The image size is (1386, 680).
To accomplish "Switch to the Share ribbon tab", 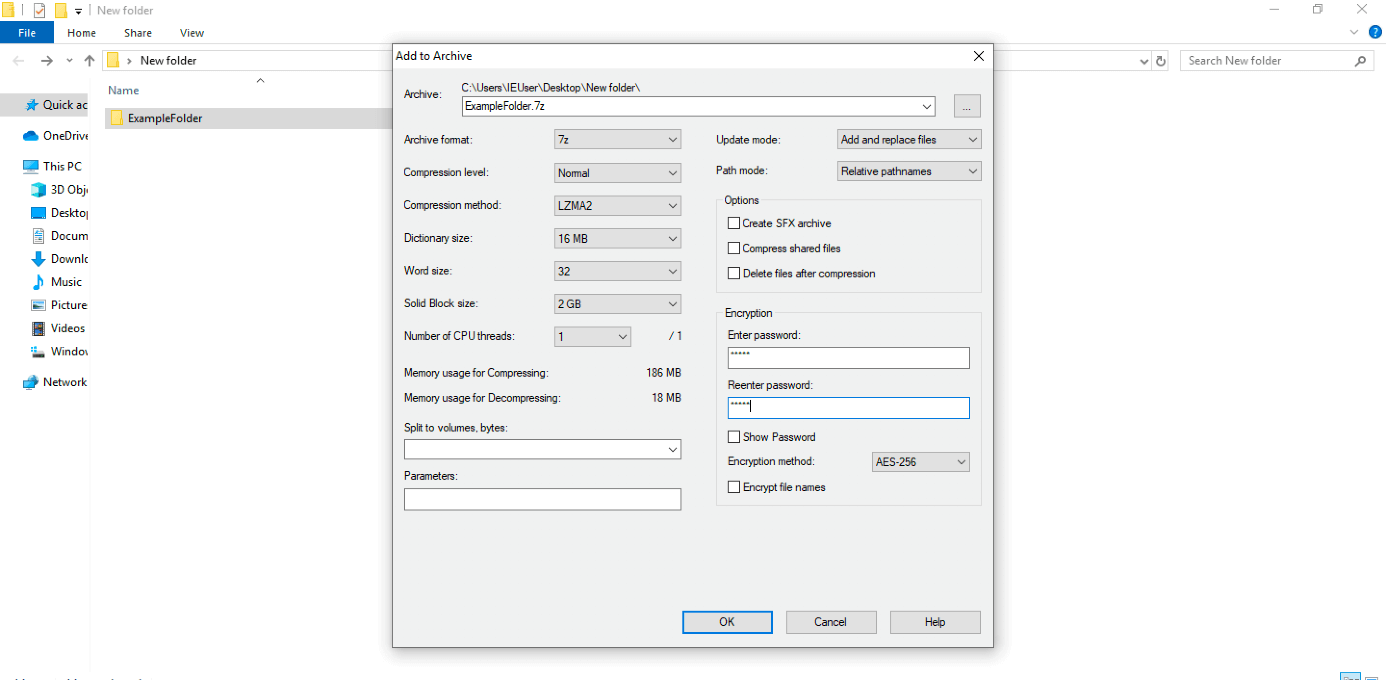I will 138,33.
